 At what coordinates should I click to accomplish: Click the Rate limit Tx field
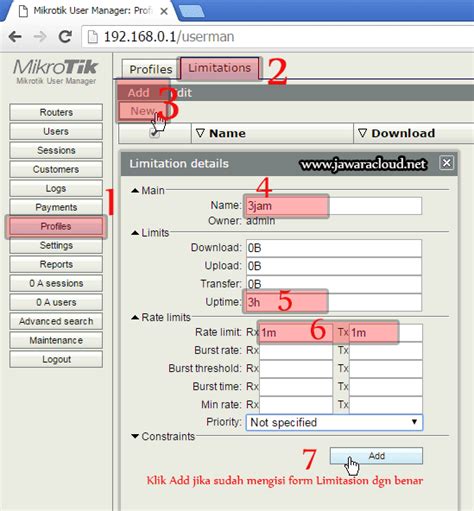click(386, 333)
